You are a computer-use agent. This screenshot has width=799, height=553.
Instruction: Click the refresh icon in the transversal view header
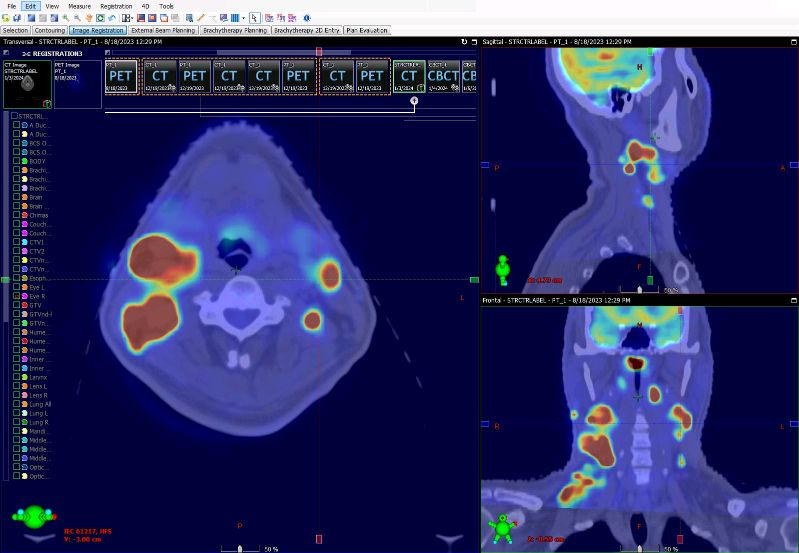point(463,42)
